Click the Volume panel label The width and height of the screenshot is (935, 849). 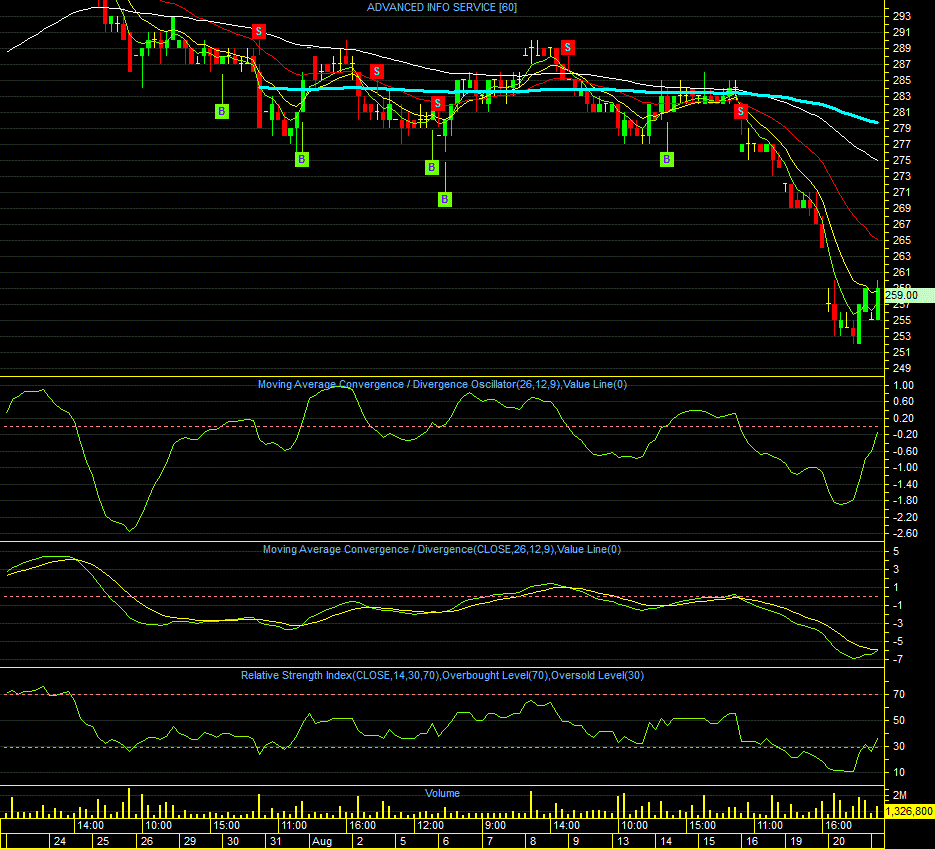442,793
